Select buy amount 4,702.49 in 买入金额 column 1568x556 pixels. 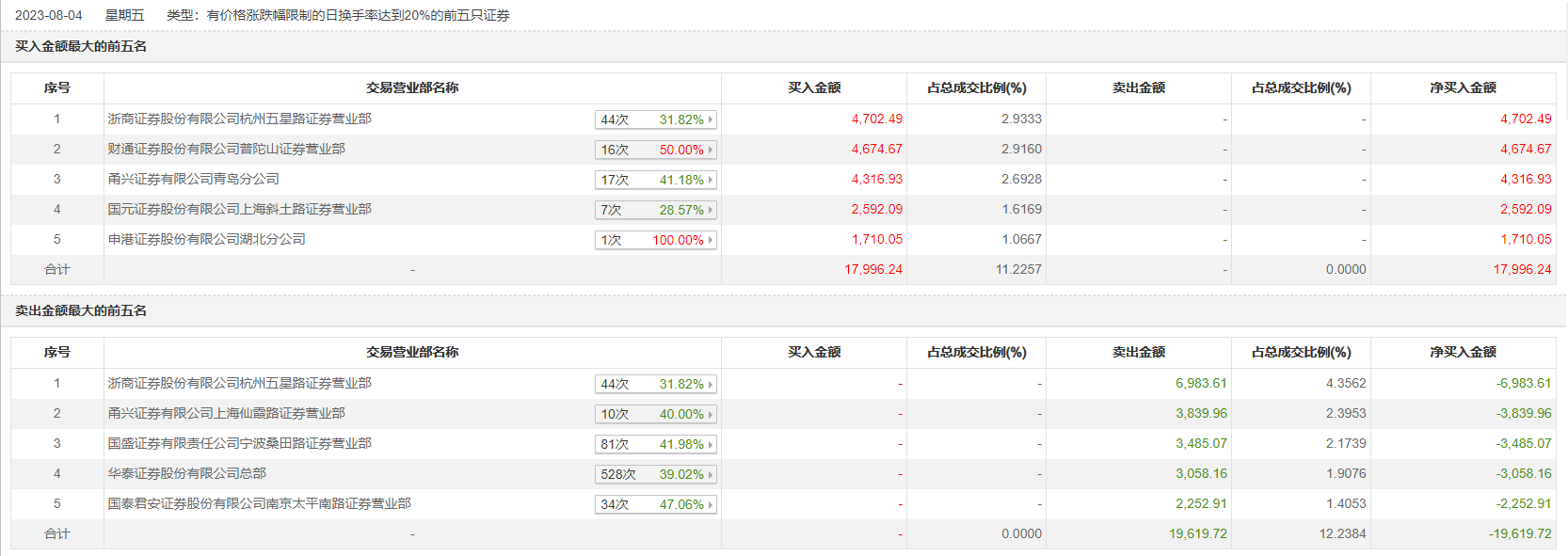pos(877,119)
